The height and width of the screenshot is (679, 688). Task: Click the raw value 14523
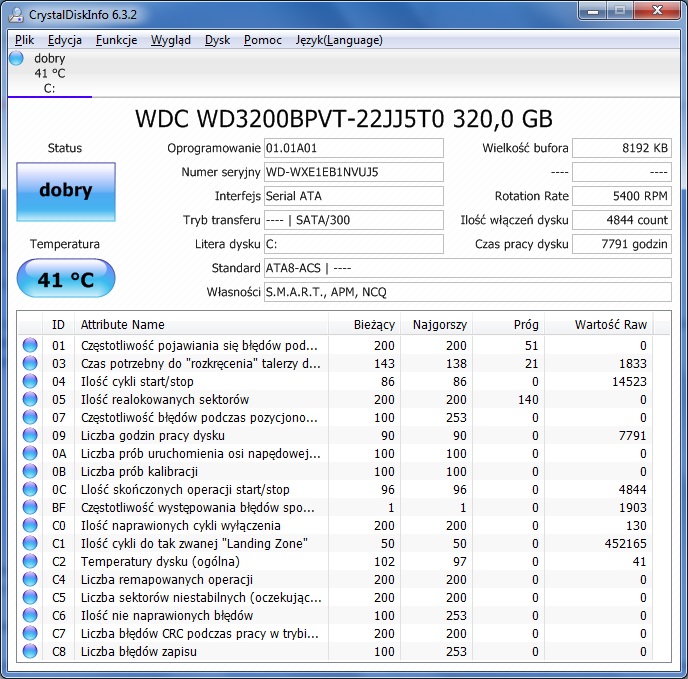click(x=629, y=381)
